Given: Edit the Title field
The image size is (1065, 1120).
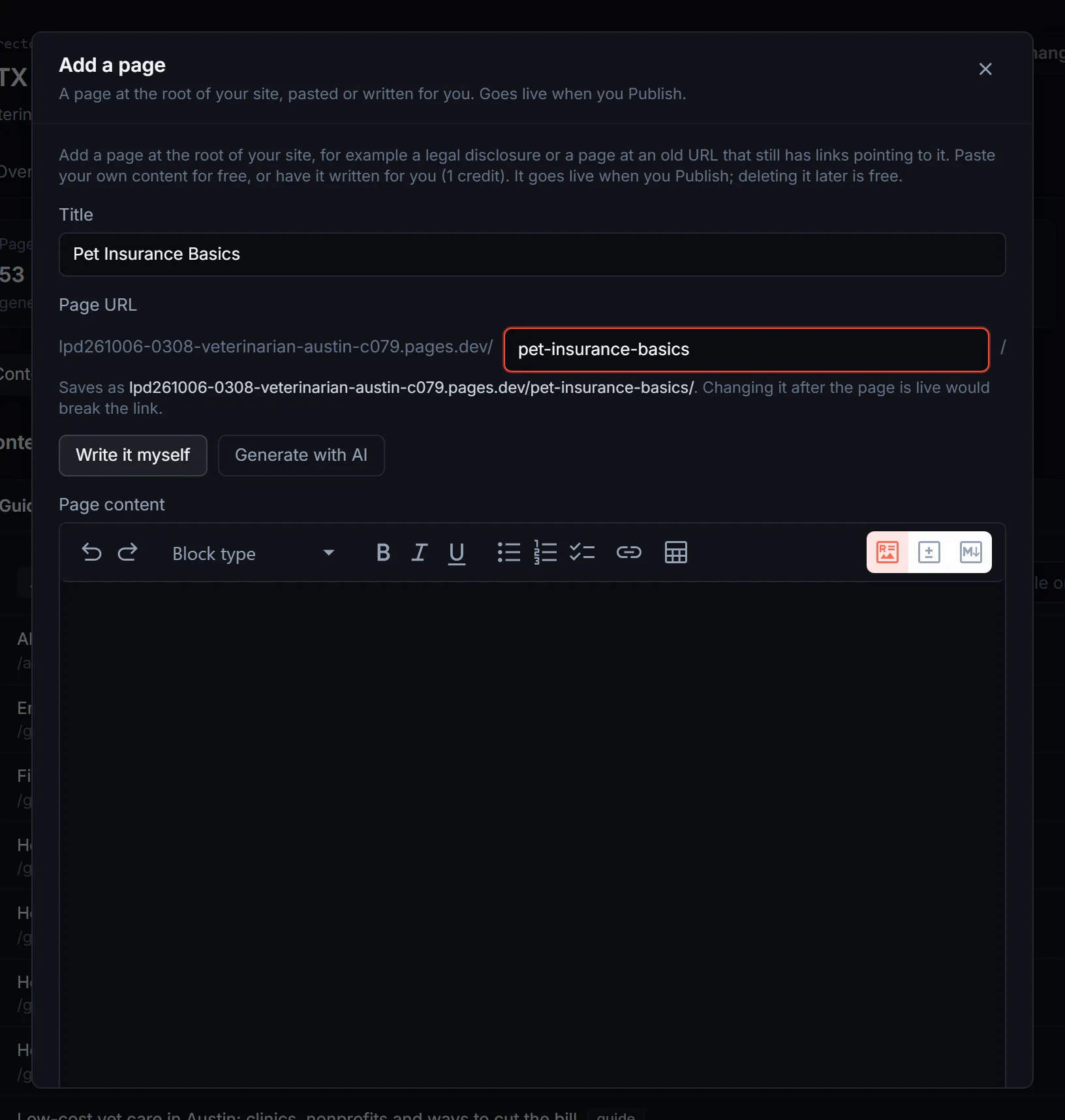Looking at the screenshot, I should [x=532, y=255].
